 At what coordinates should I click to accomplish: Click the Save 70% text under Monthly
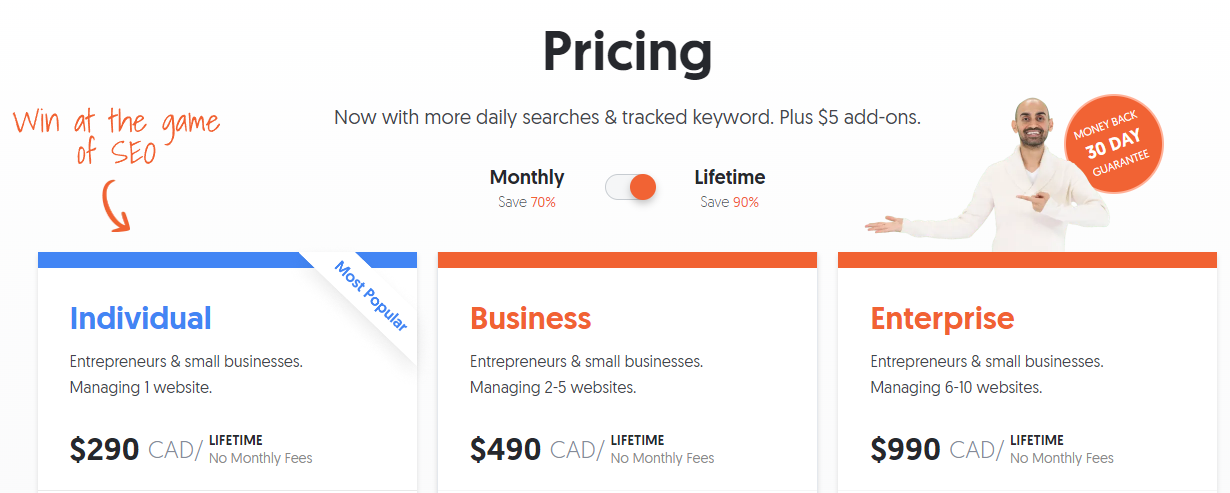tap(527, 202)
